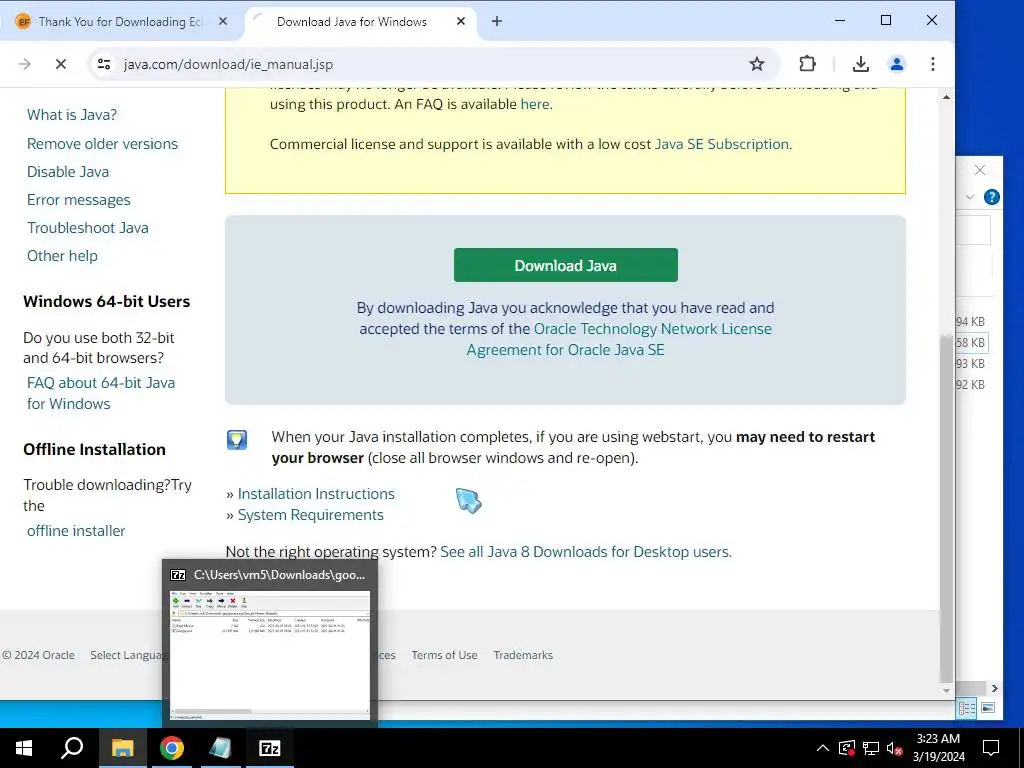1024x768 pixels.
Task: Click the 7-Zip taskbar icon
Action: (270, 748)
